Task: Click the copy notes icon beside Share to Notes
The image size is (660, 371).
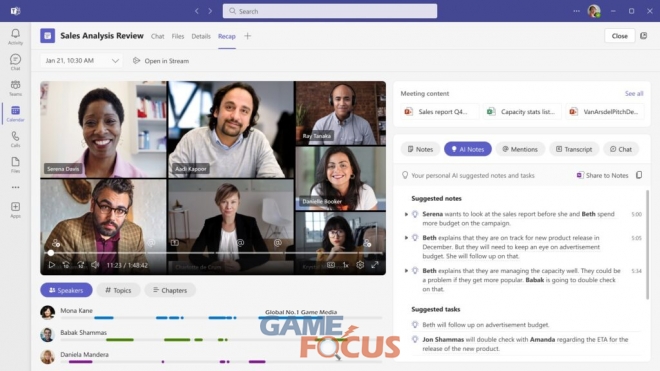Action: [639, 175]
